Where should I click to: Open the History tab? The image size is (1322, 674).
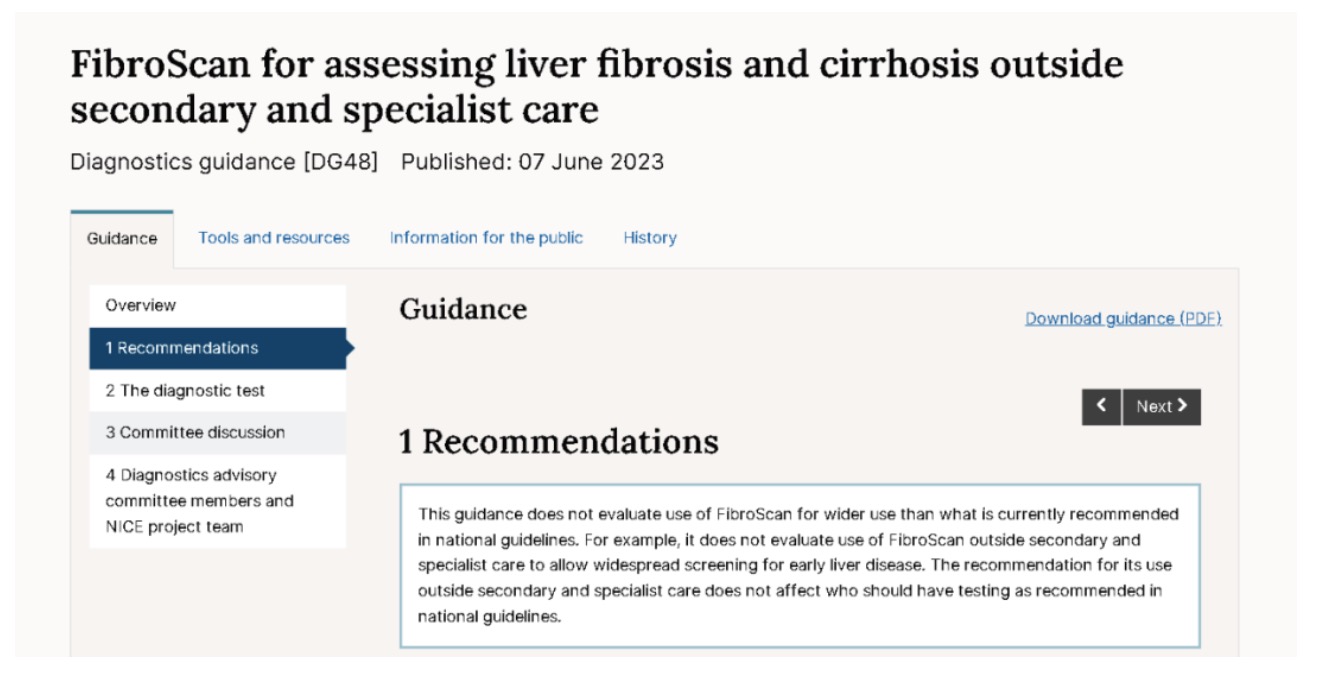tap(650, 238)
